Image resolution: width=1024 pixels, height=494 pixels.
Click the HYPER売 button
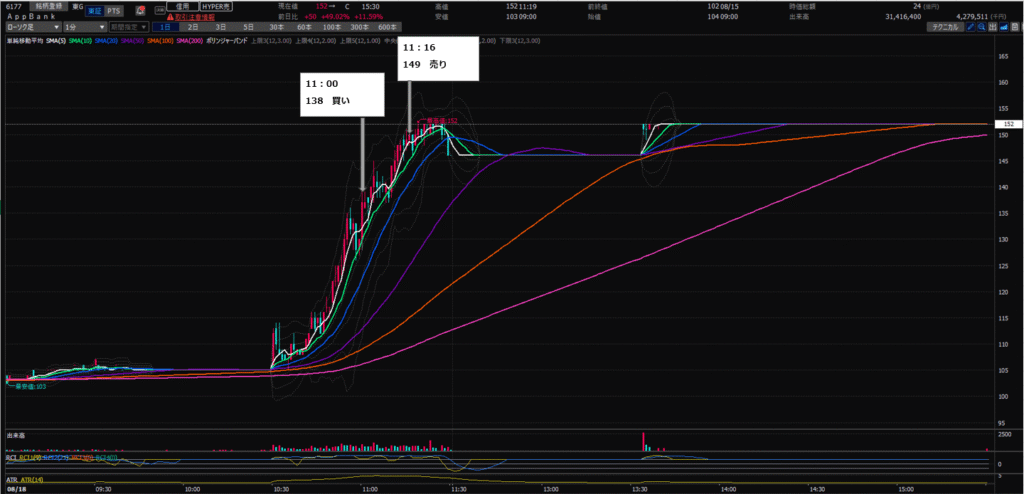point(216,6)
